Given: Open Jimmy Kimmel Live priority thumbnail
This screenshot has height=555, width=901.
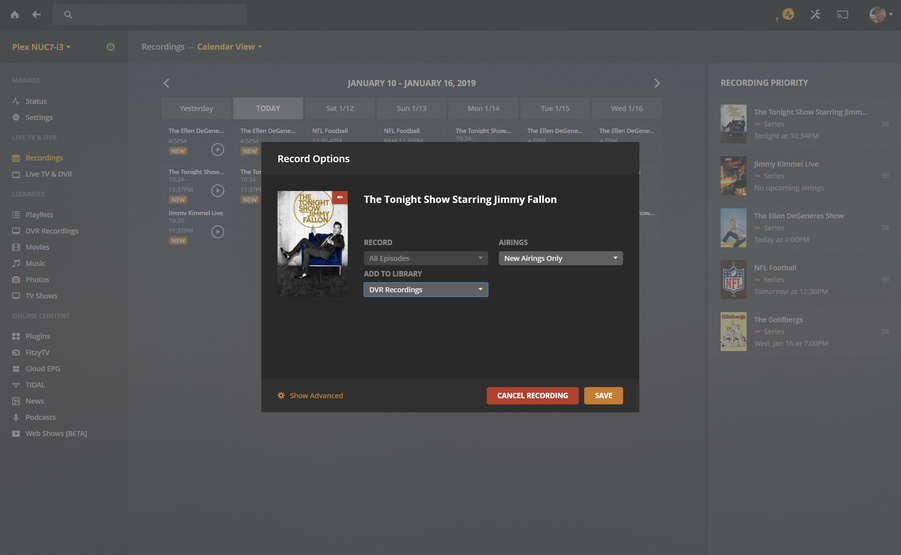Looking at the screenshot, I should 733,175.
